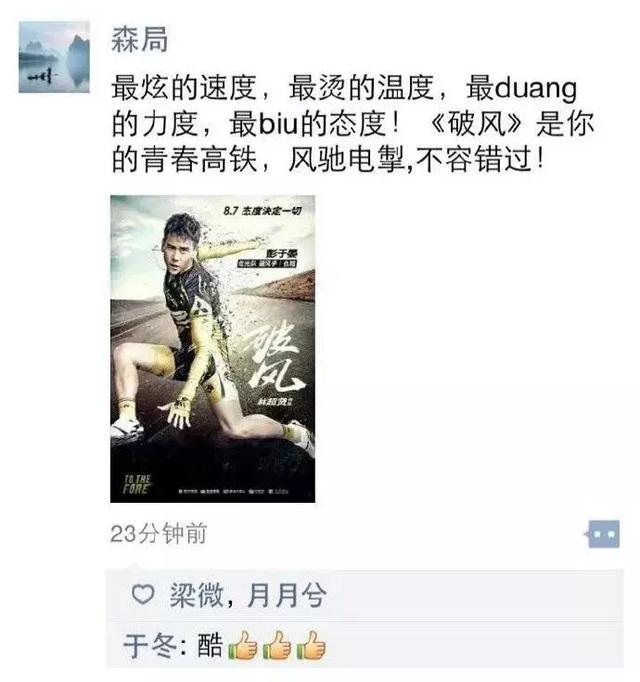Screen dimensions: 640x682
Task: Open 月月兮's profile from the likes list
Action: coord(287,595)
